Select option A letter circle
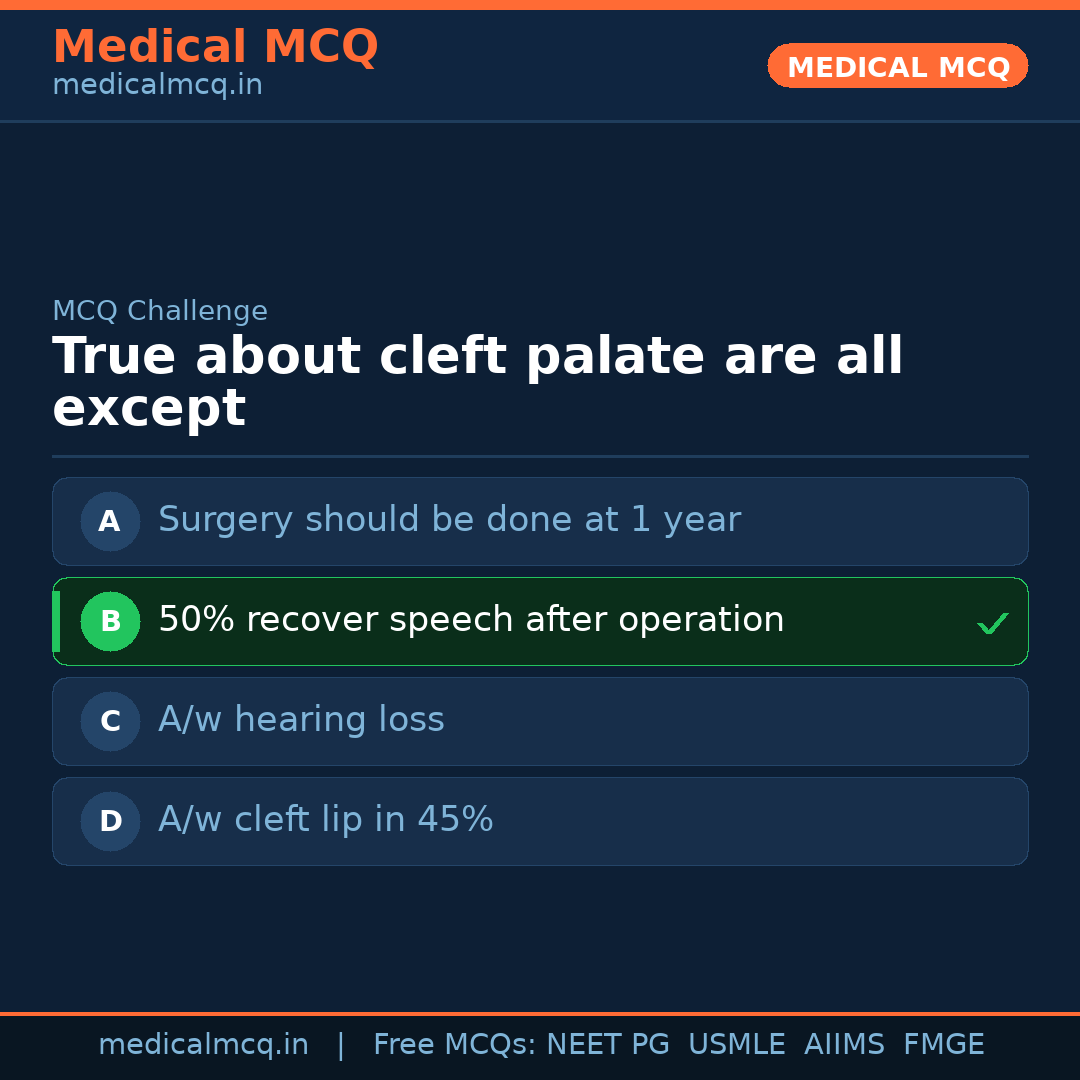1080x1080 pixels. pyautogui.click(x=110, y=521)
